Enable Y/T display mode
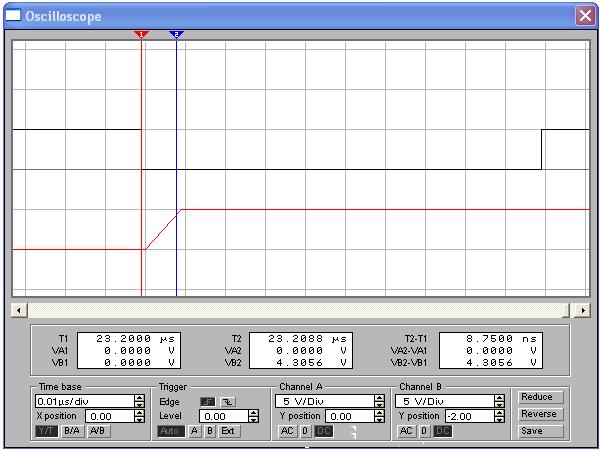 (x=47, y=431)
